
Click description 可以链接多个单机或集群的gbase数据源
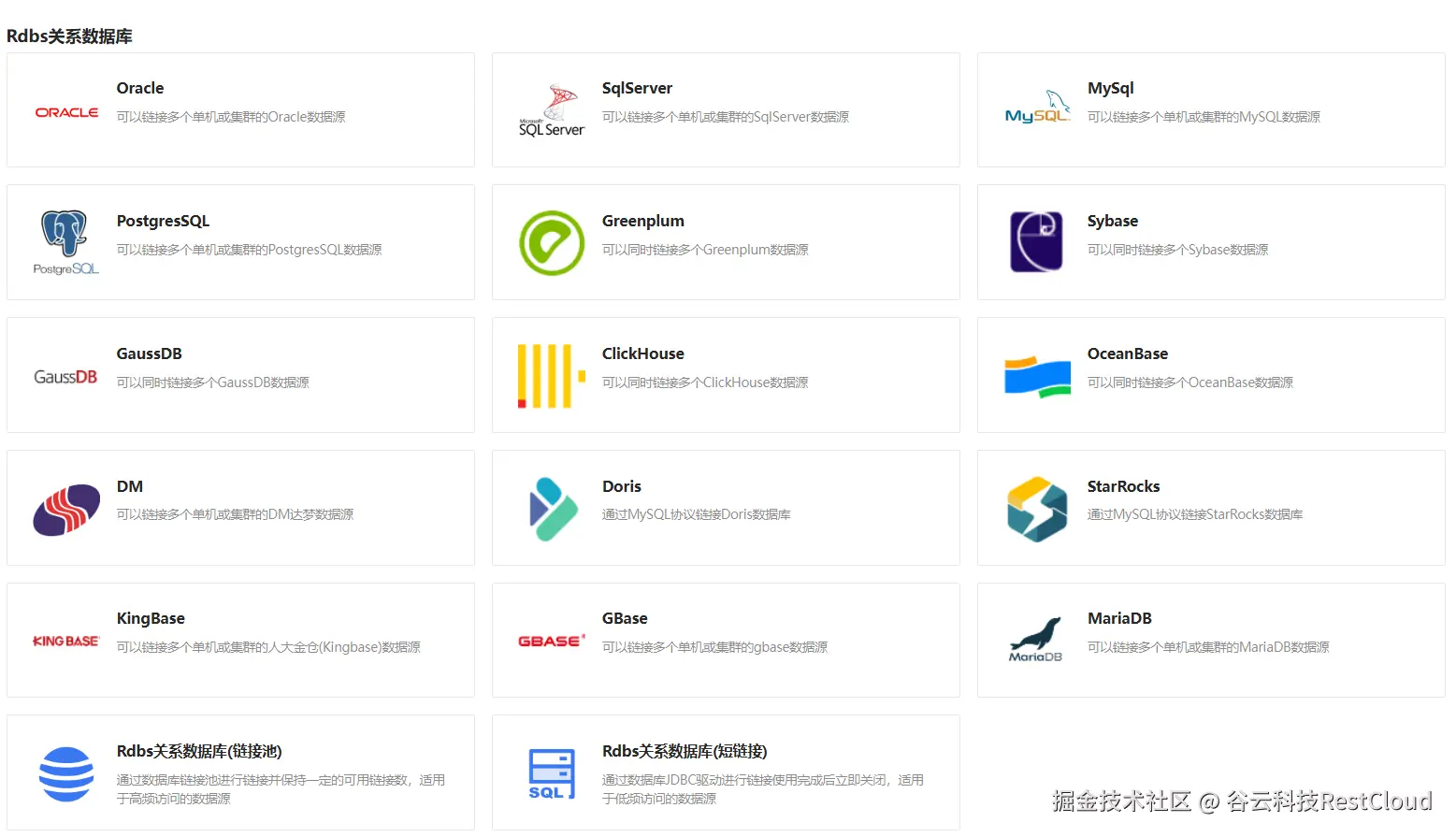click(714, 647)
